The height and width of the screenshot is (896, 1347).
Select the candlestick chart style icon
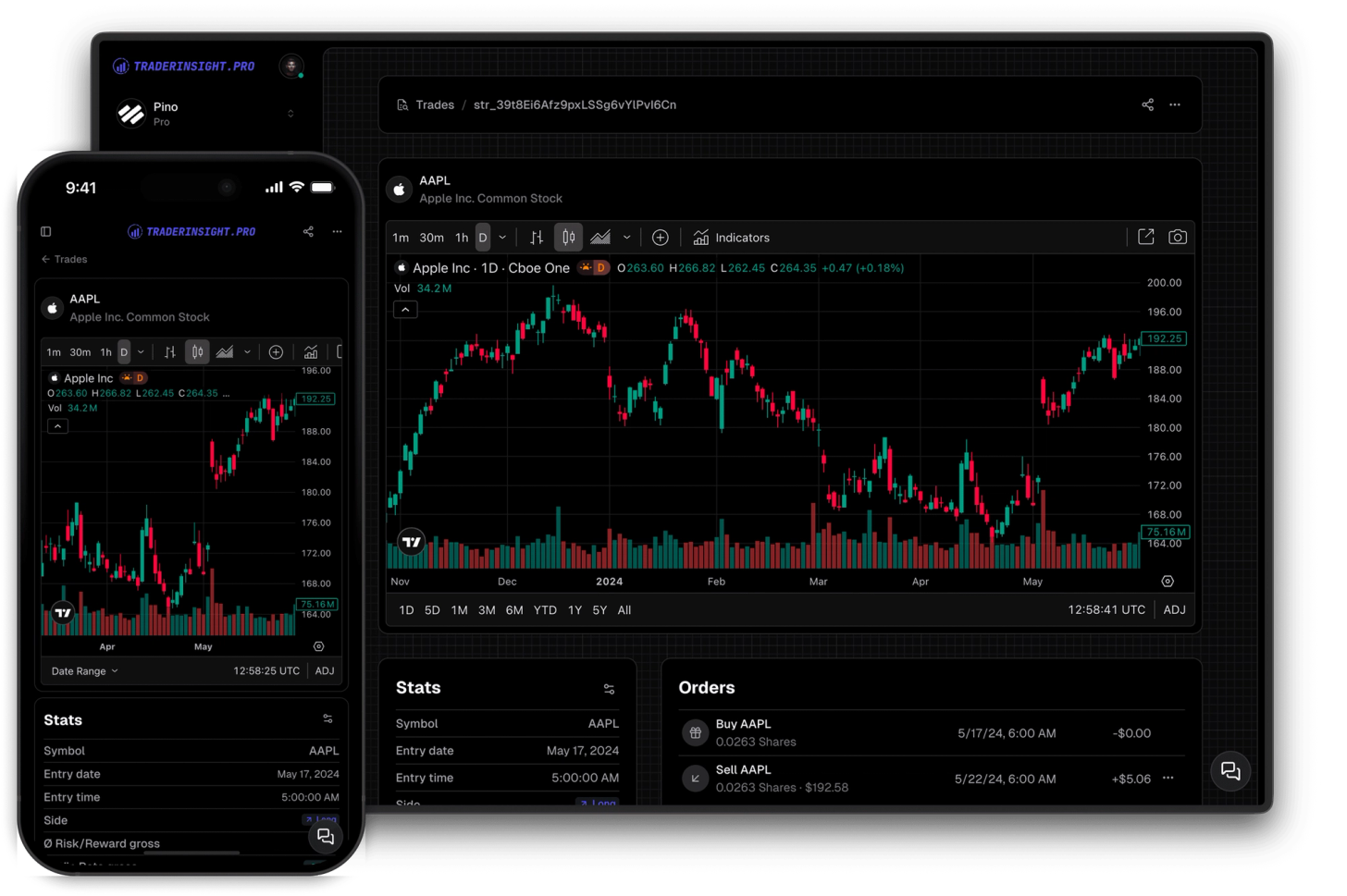[x=568, y=237]
